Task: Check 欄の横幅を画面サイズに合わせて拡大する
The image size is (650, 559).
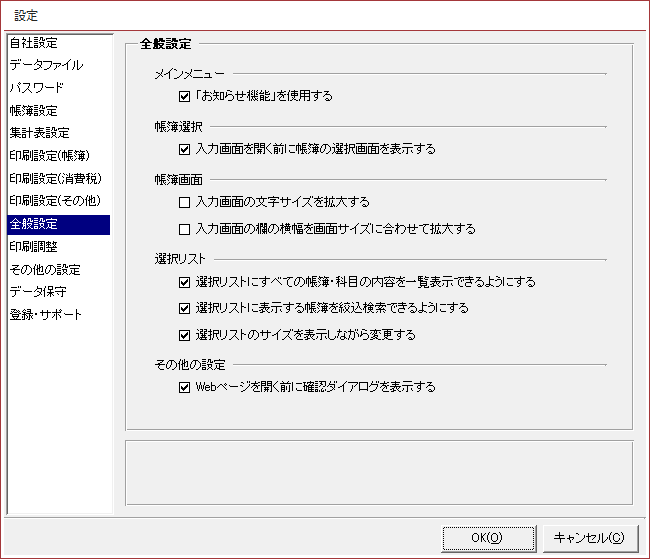Action: (x=184, y=229)
